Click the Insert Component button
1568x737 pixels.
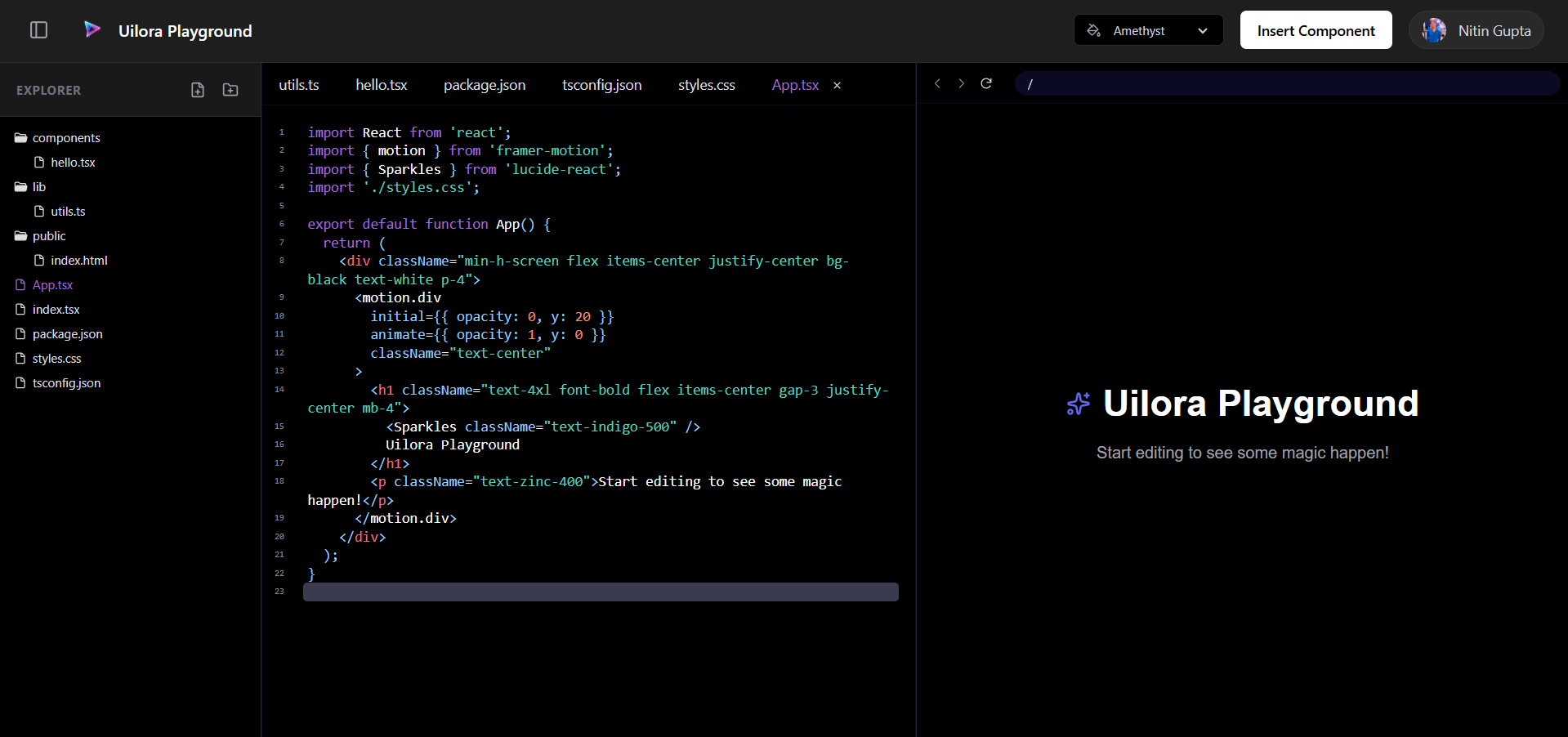coord(1316,30)
